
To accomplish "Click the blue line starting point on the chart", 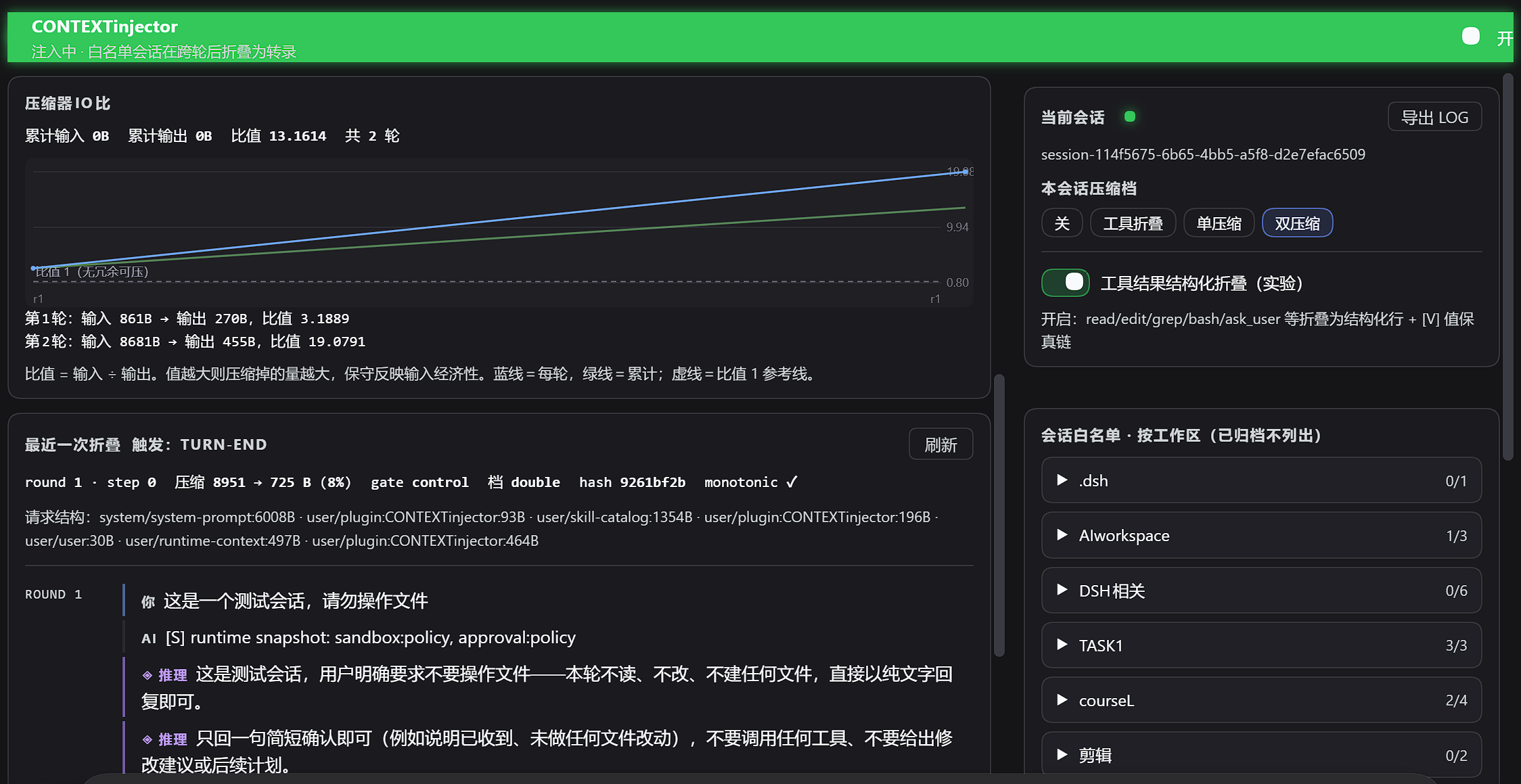I will (33, 269).
